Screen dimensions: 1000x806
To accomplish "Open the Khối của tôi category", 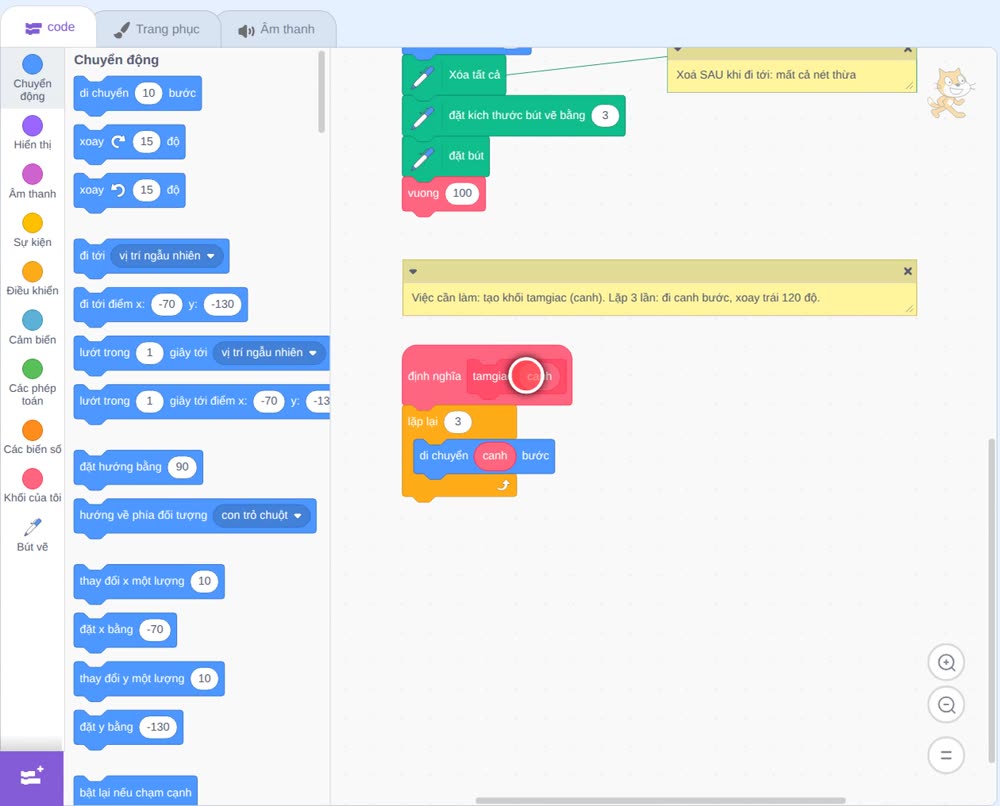I will point(33,486).
